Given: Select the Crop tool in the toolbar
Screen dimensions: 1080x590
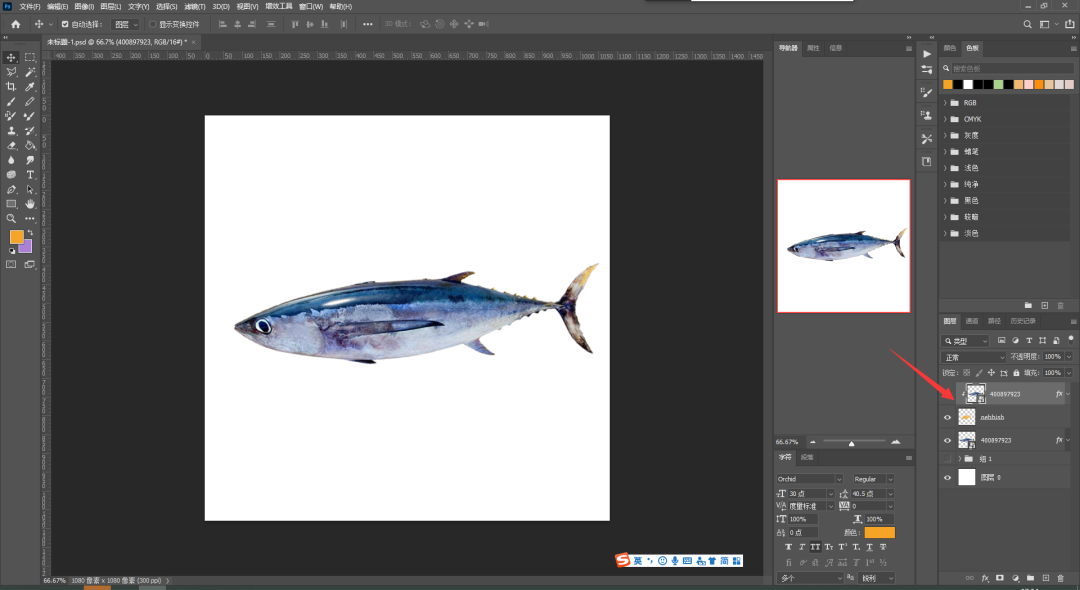Looking at the screenshot, I should tap(11, 87).
